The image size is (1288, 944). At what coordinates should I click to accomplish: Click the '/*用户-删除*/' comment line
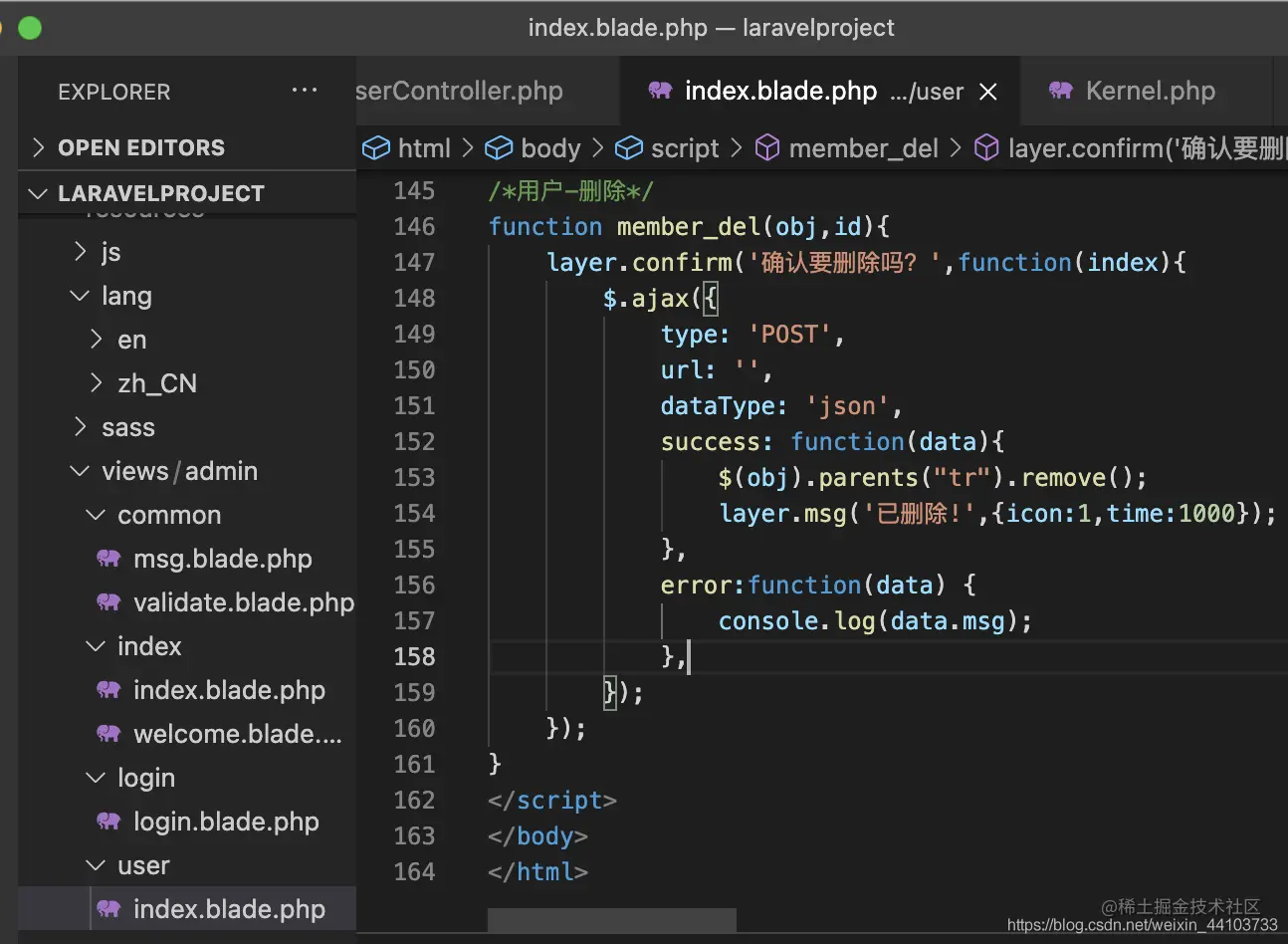click(x=570, y=190)
